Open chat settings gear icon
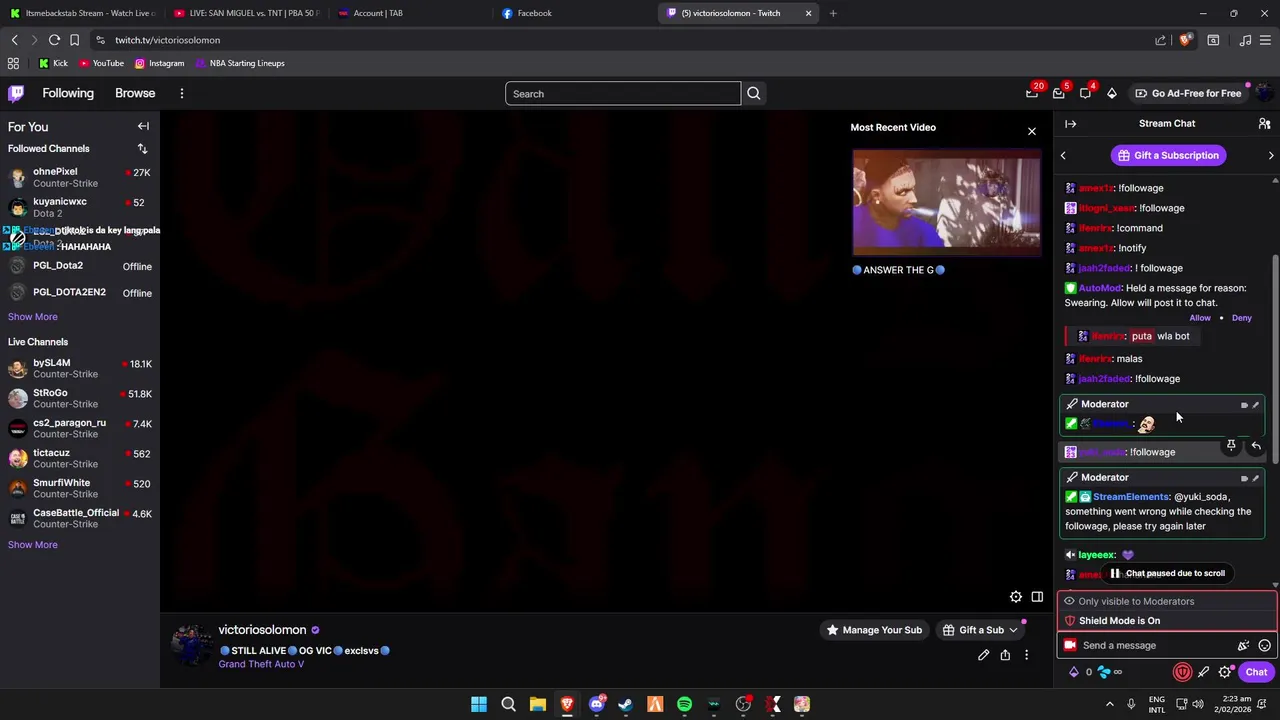1280x720 pixels. (1225, 672)
